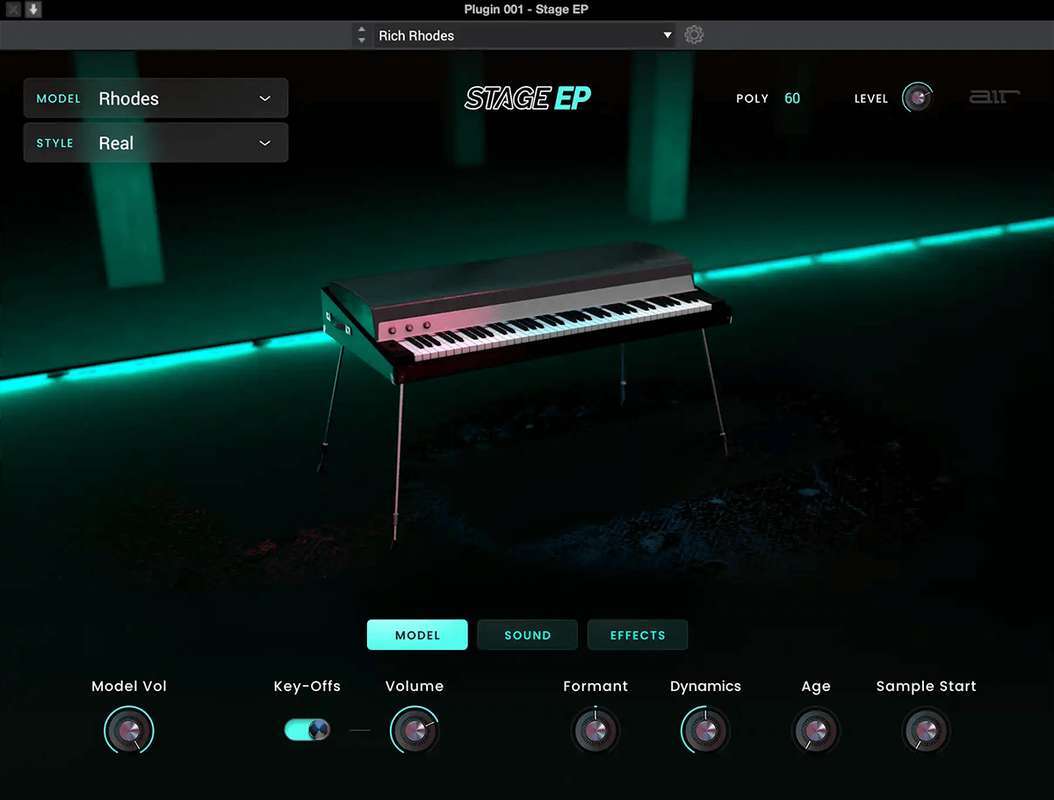
Task: Select the Model tab
Action: pyautogui.click(x=417, y=635)
